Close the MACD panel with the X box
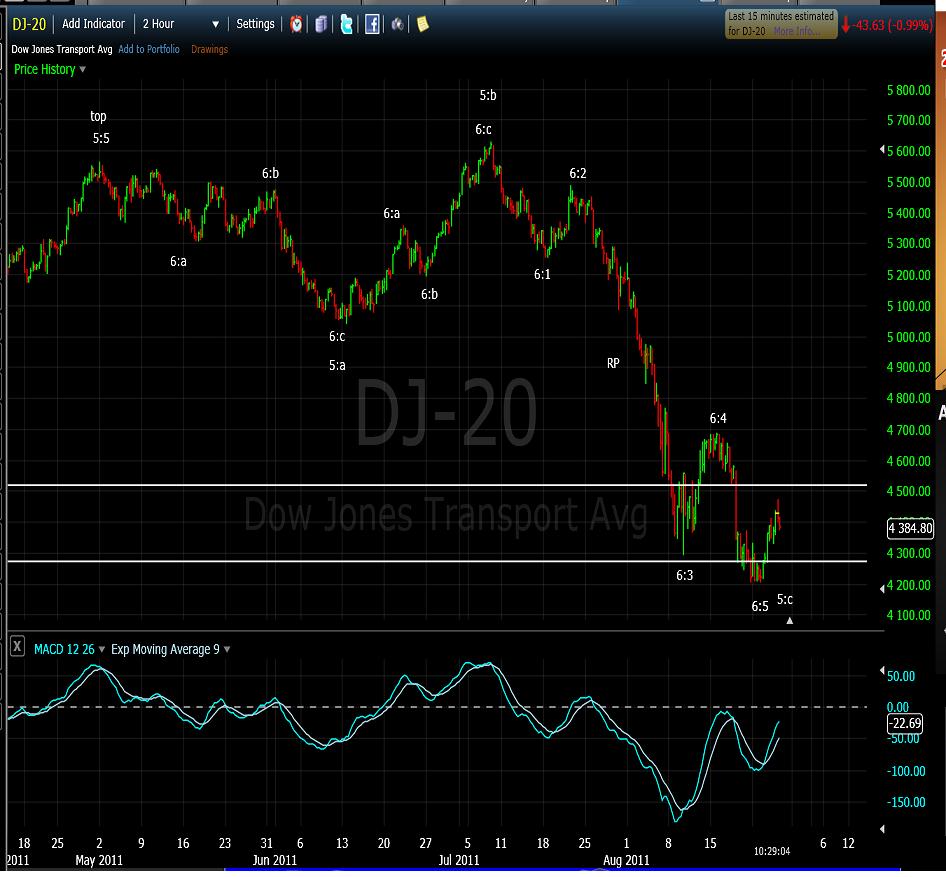The height and width of the screenshot is (877, 946). [x=17, y=647]
